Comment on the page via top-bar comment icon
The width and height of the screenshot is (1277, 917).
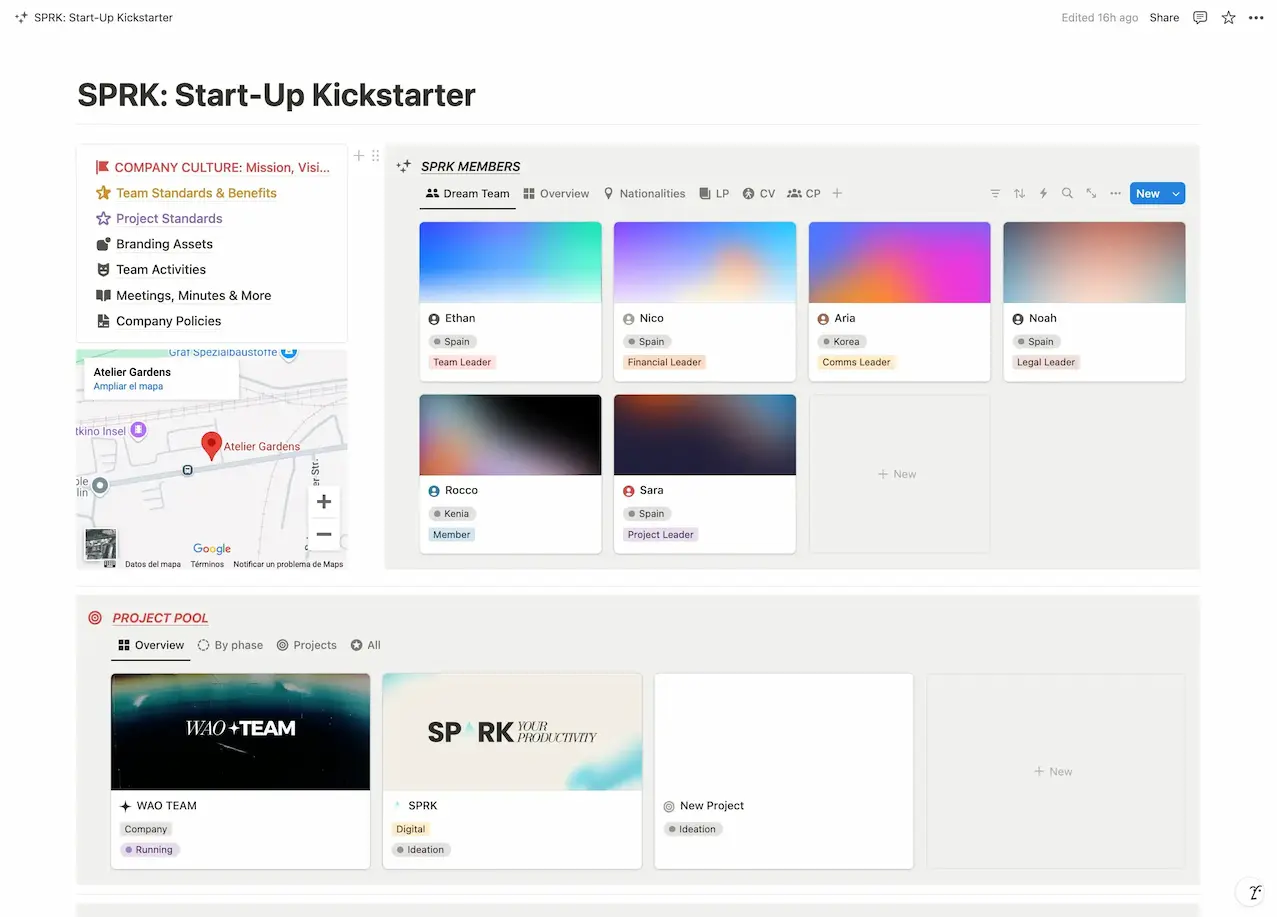click(x=1200, y=17)
